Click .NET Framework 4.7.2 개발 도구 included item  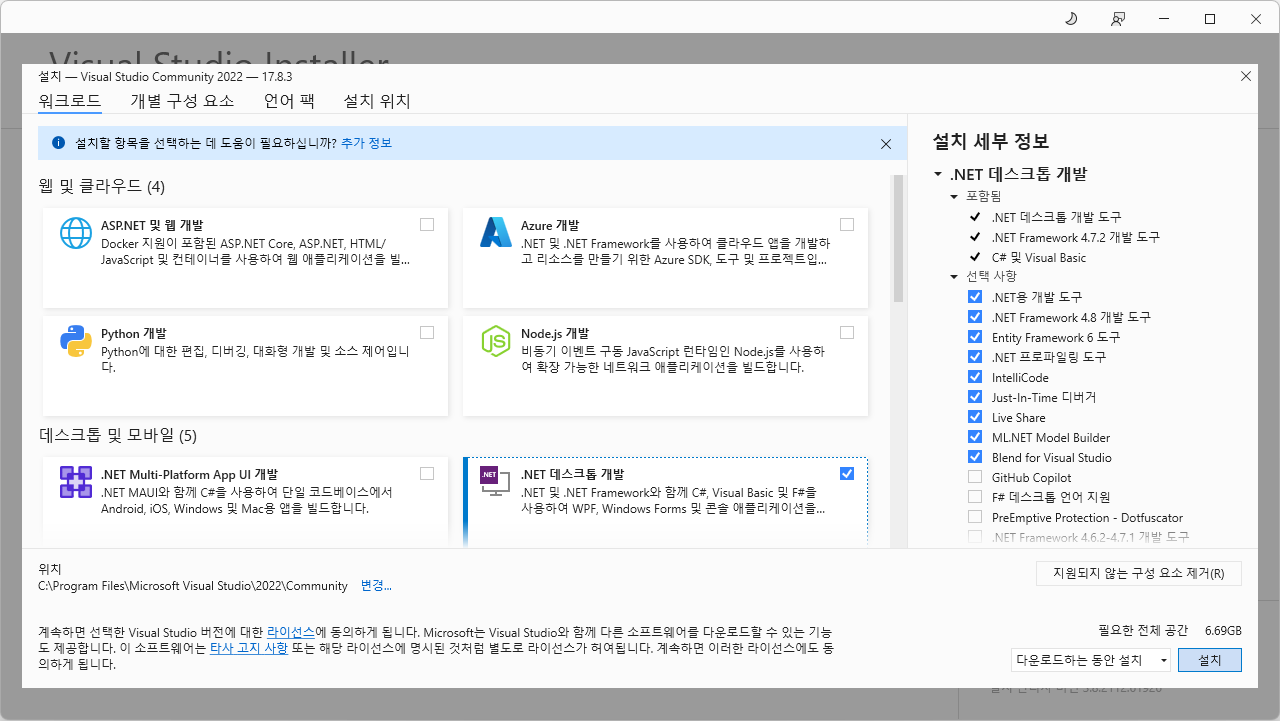(1075, 237)
